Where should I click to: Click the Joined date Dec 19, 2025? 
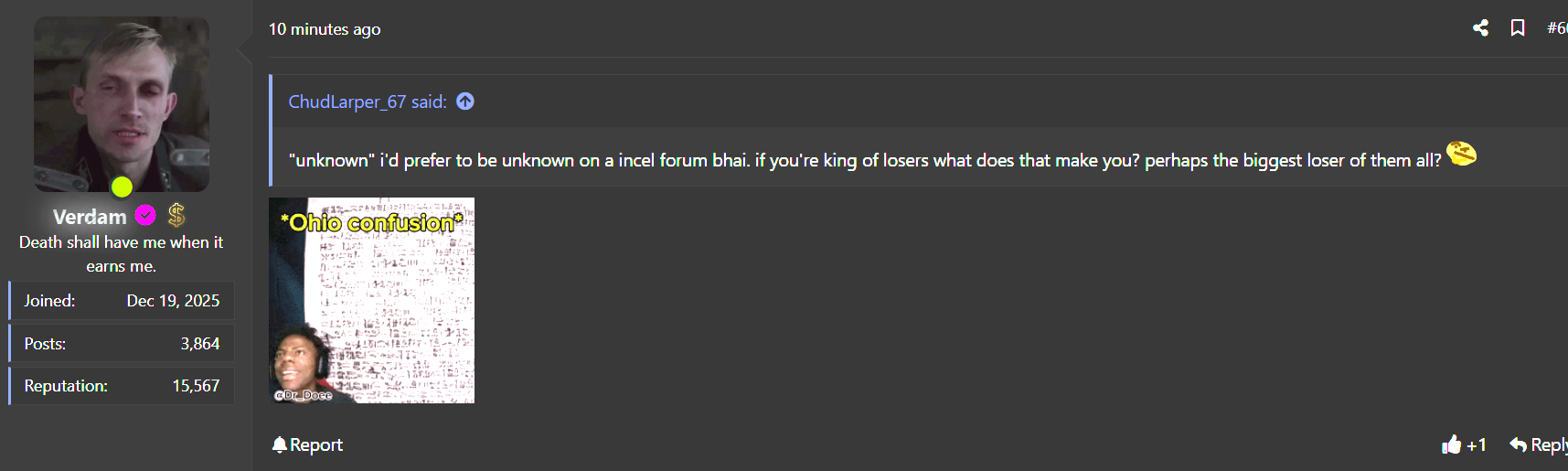pos(173,301)
